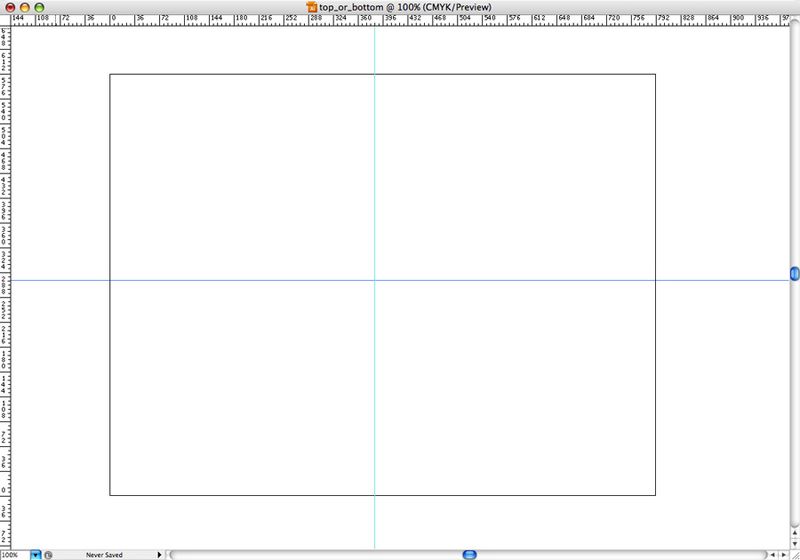Click the bottom-left corner of the artboard
The height and width of the screenshot is (560, 800).
tap(110, 495)
